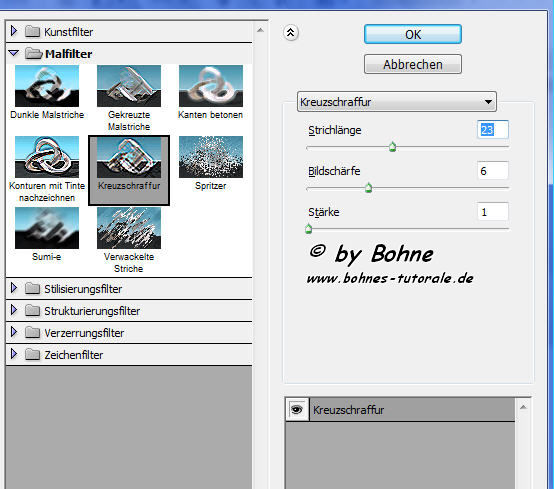The width and height of the screenshot is (554, 489).
Task: Choose the Gekreuzte Malstriche filter thumbnail
Action: pyautogui.click(x=129, y=86)
